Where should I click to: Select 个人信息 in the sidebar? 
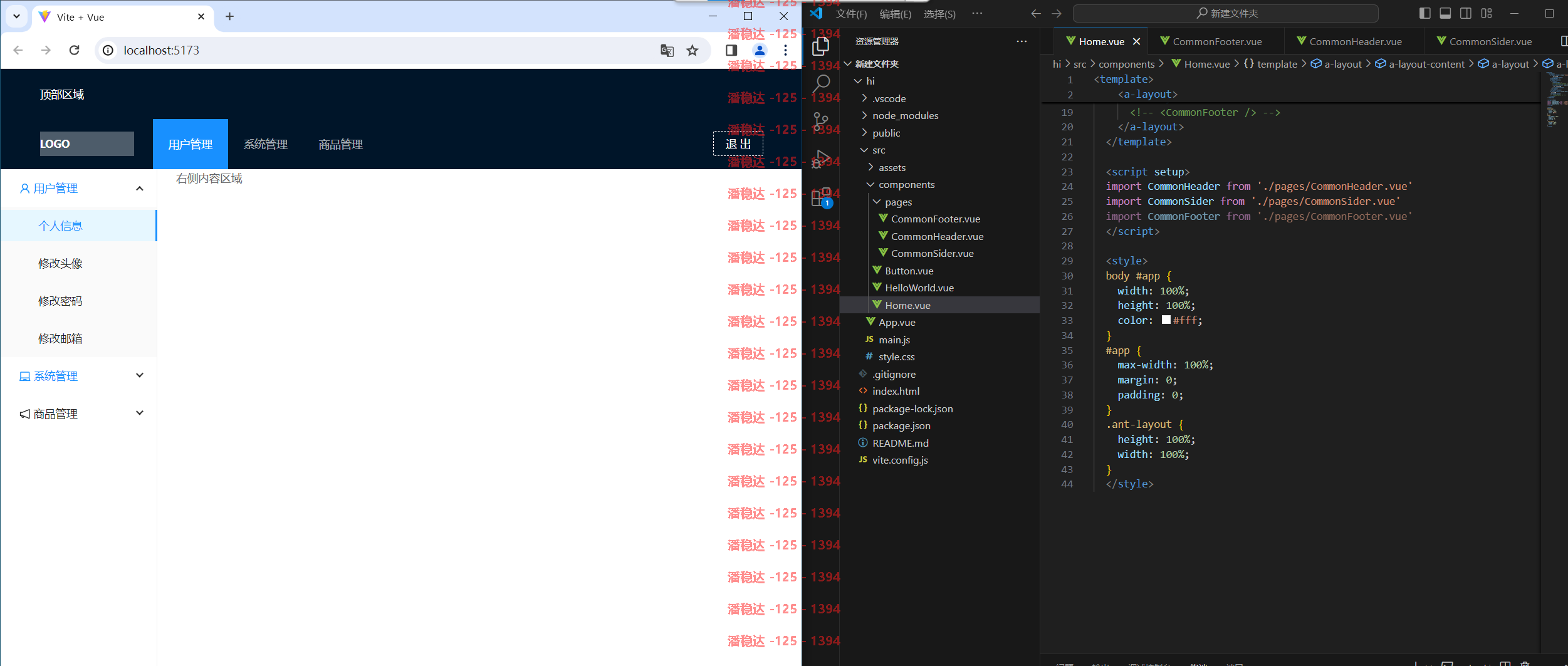coord(79,226)
